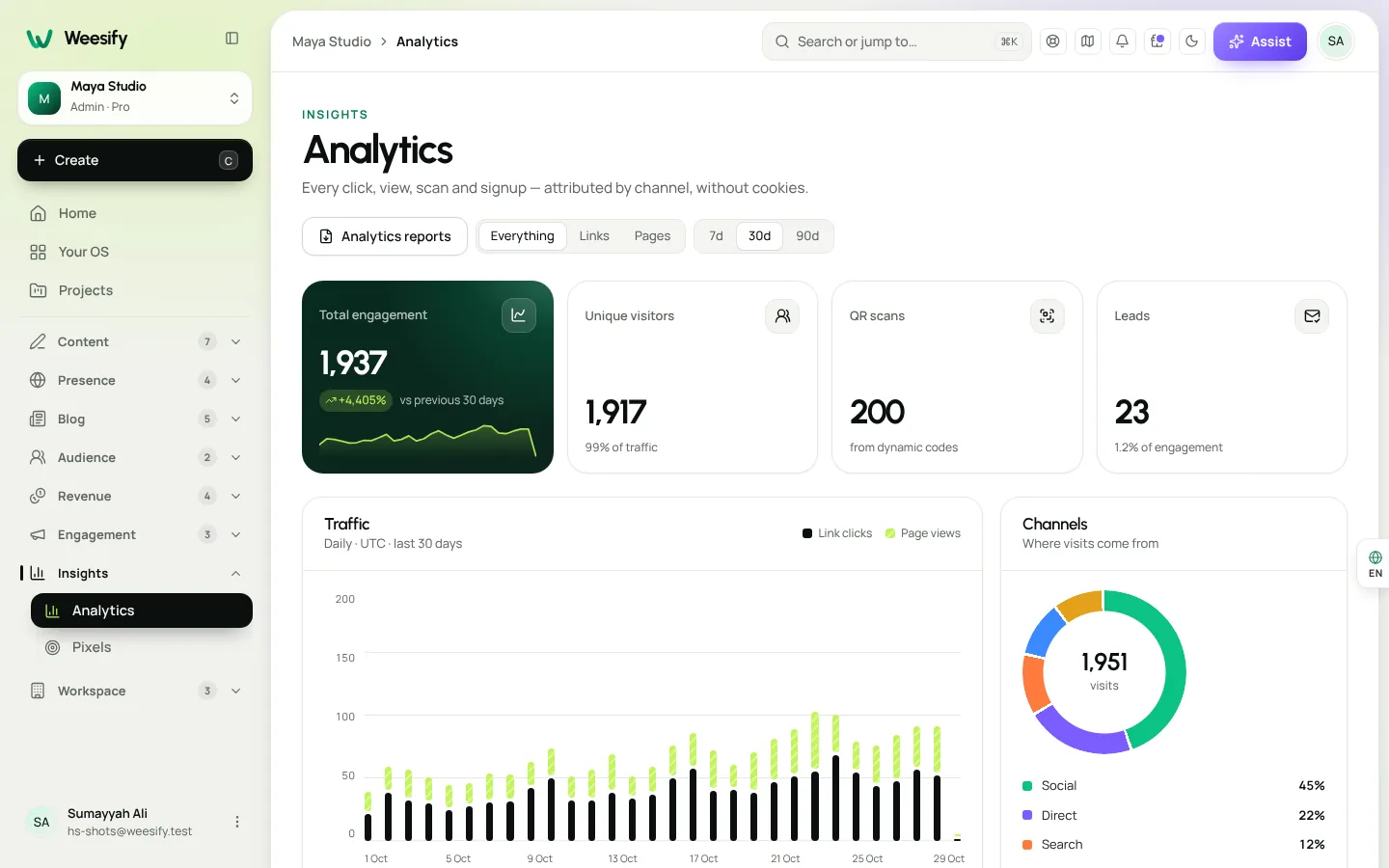Toggle Page views legend

(x=923, y=533)
